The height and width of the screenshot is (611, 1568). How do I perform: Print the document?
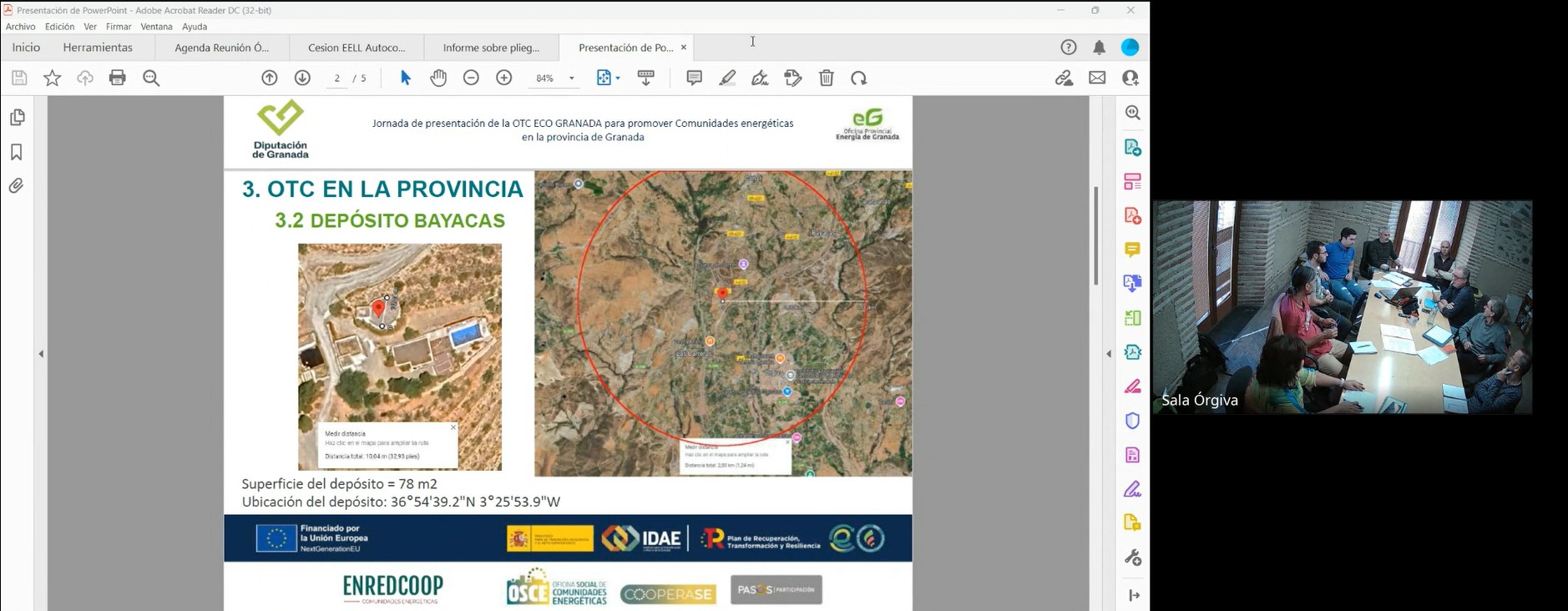(118, 78)
